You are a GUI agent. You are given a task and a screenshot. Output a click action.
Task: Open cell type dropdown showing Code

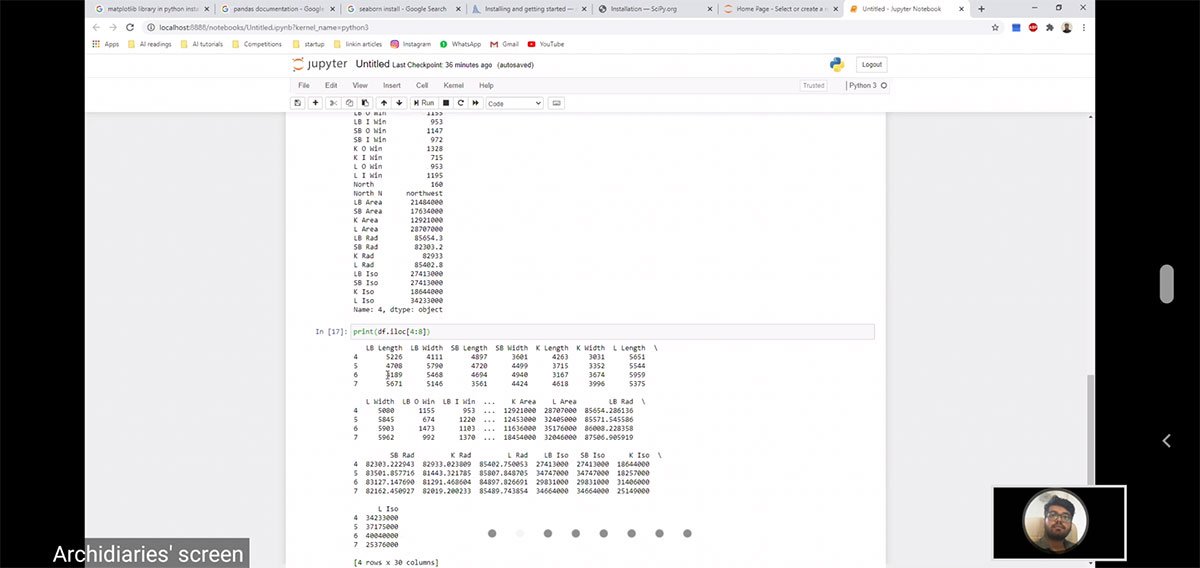point(514,103)
